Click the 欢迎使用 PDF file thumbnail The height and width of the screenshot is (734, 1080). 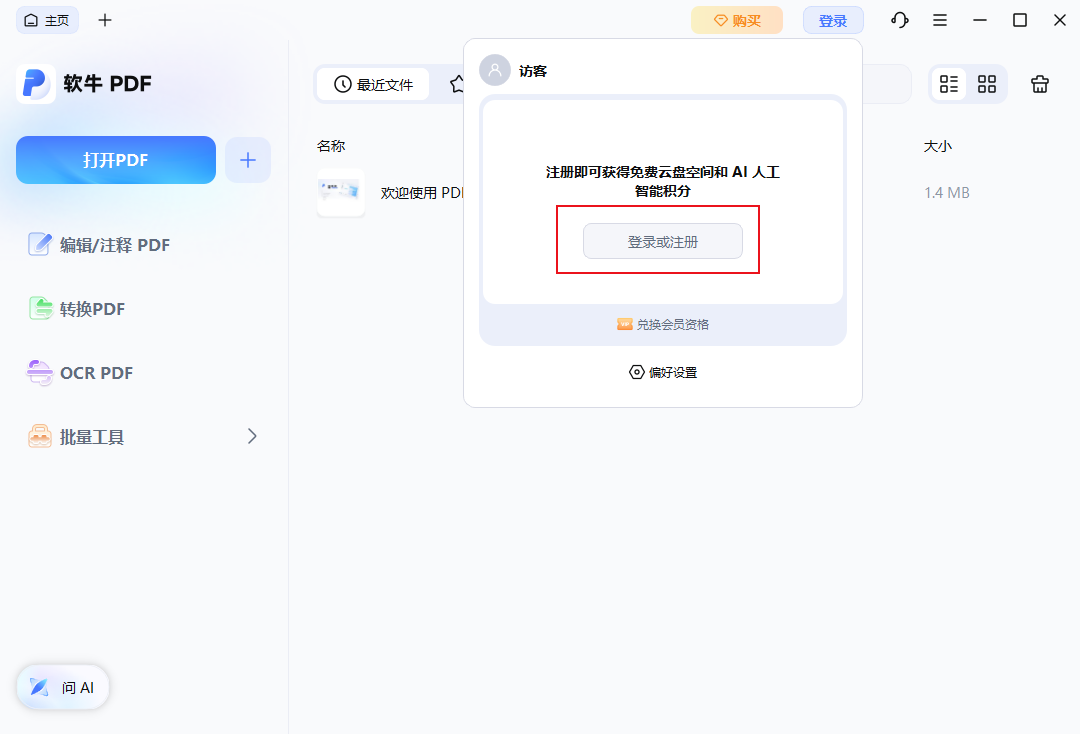[x=341, y=193]
